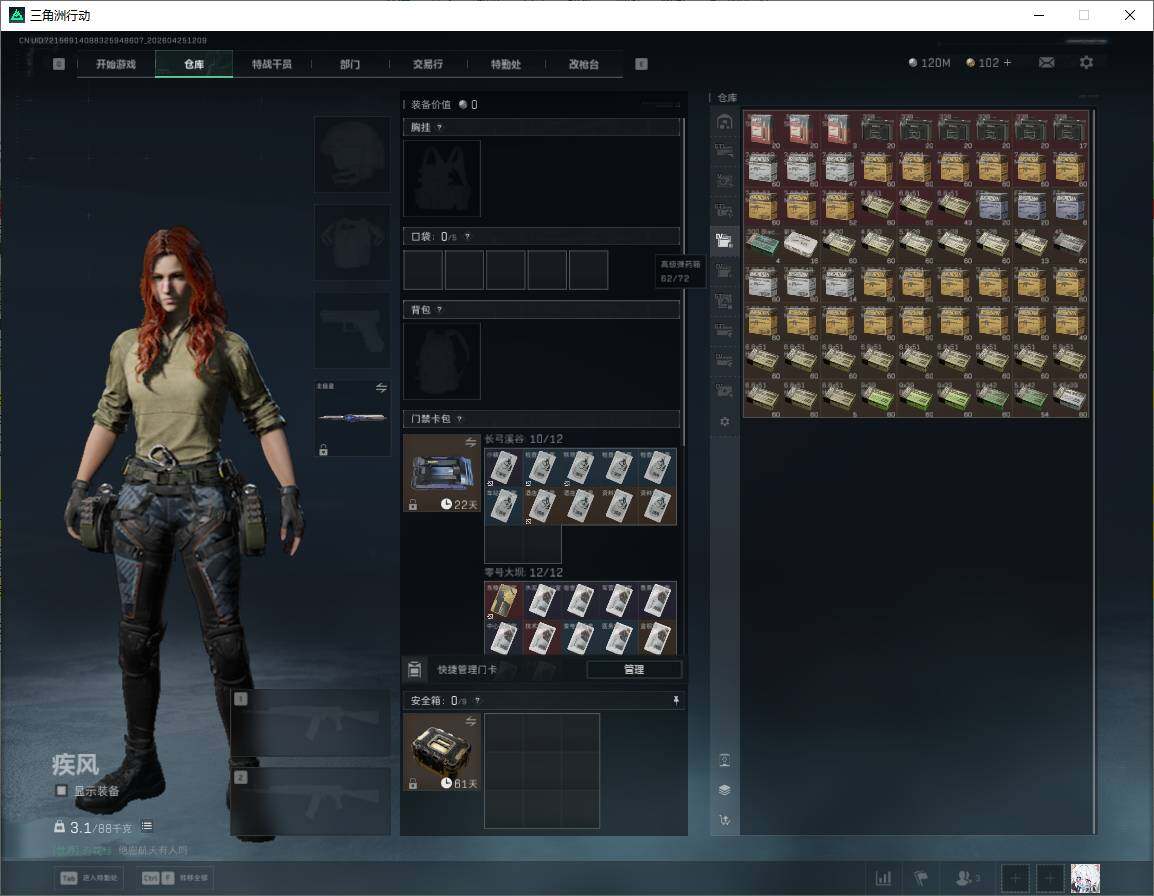Click the sidebar sort items icon
This screenshot has height=896, width=1154.
click(724, 819)
